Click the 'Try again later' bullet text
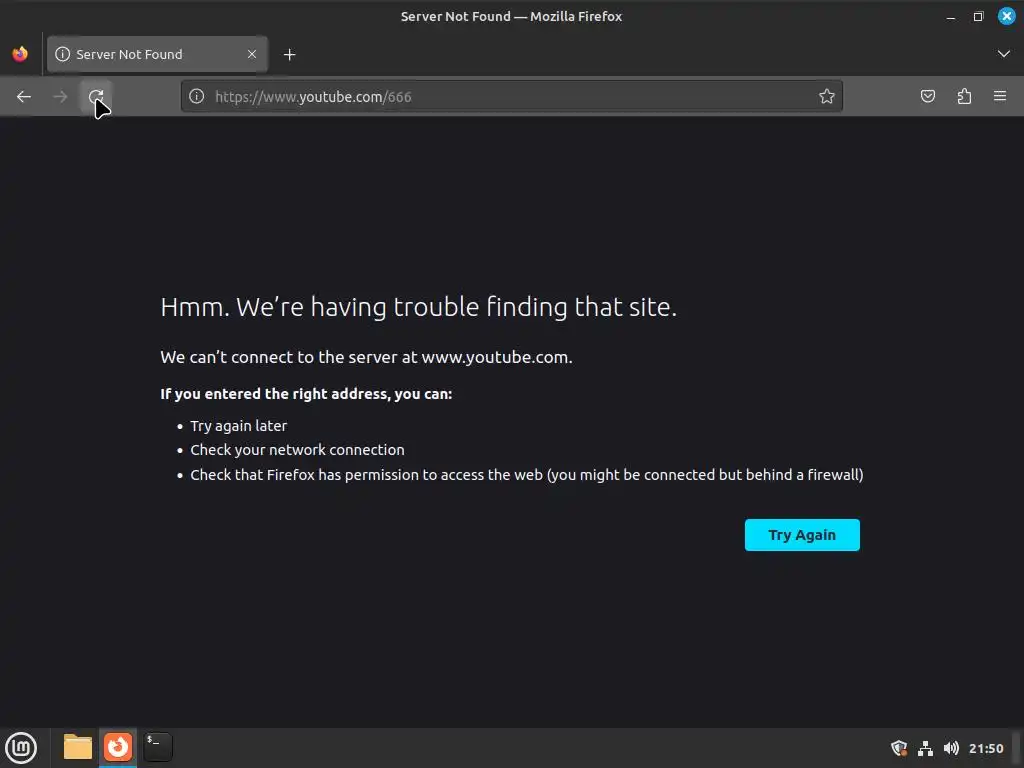 (238, 426)
